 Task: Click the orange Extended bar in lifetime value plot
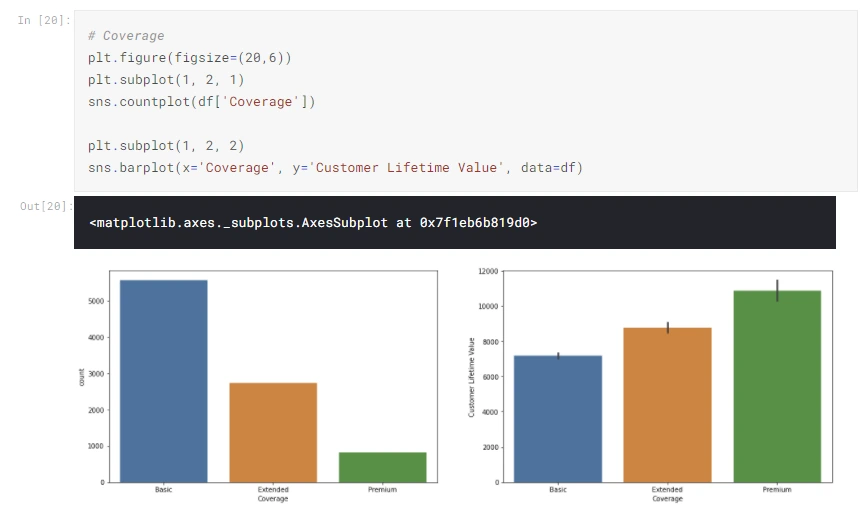click(667, 405)
